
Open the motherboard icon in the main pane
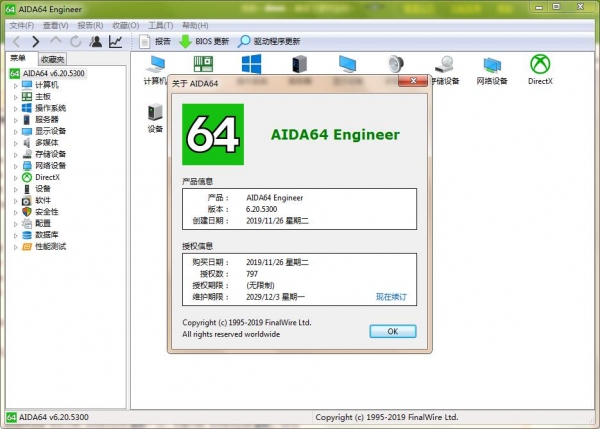tap(203, 64)
